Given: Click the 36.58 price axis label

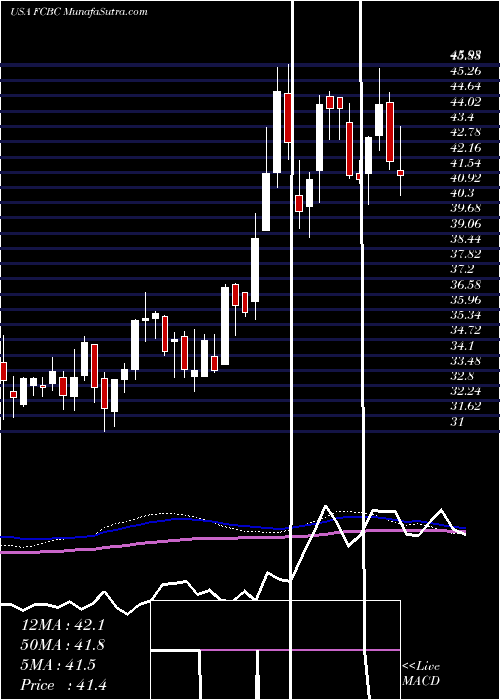Looking at the screenshot, I should (466, 285).
